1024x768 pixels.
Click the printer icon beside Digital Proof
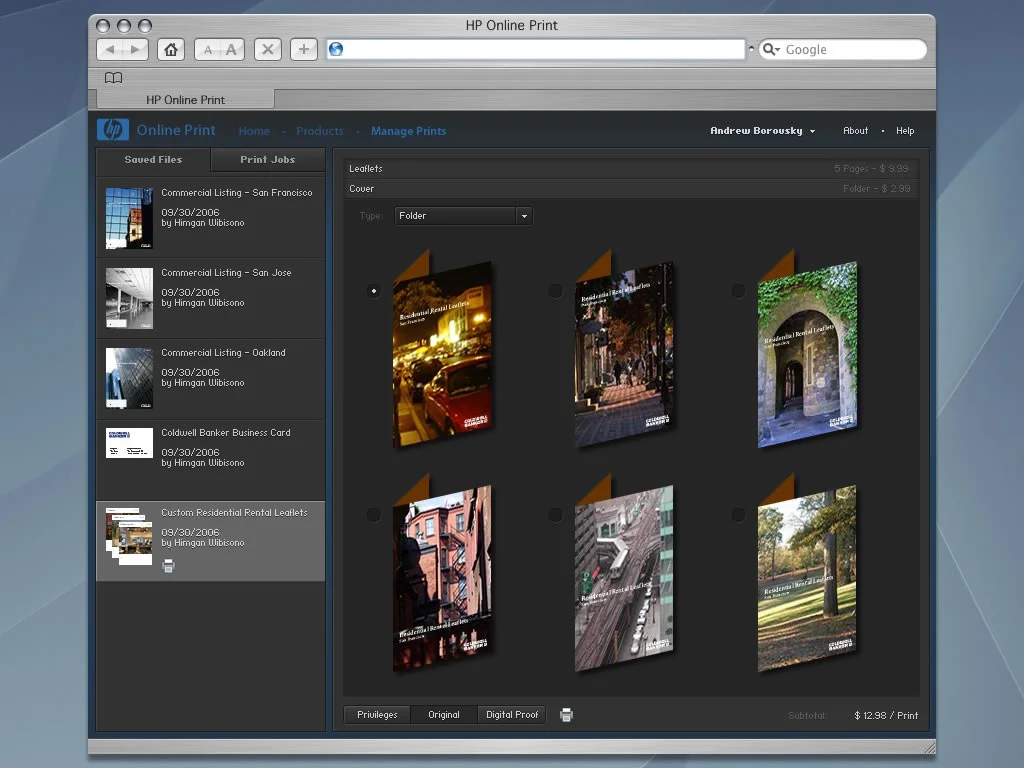point(567,715)
